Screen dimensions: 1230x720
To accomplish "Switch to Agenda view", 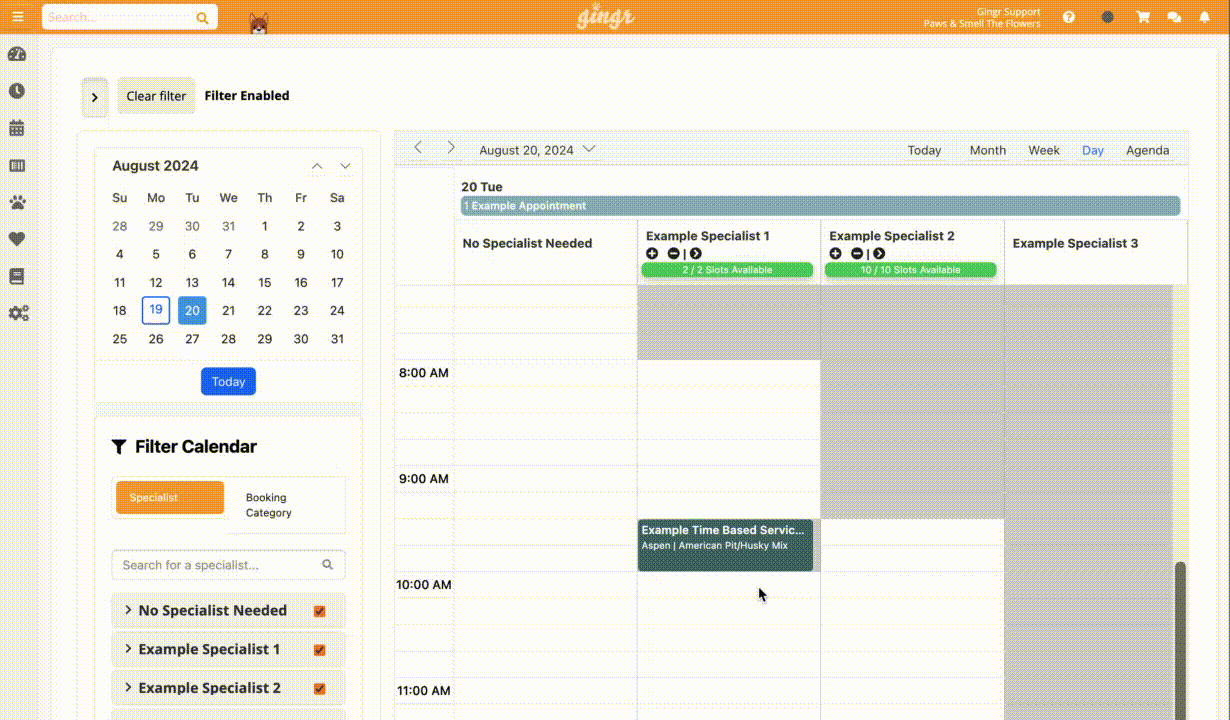I will point(1147,150).
